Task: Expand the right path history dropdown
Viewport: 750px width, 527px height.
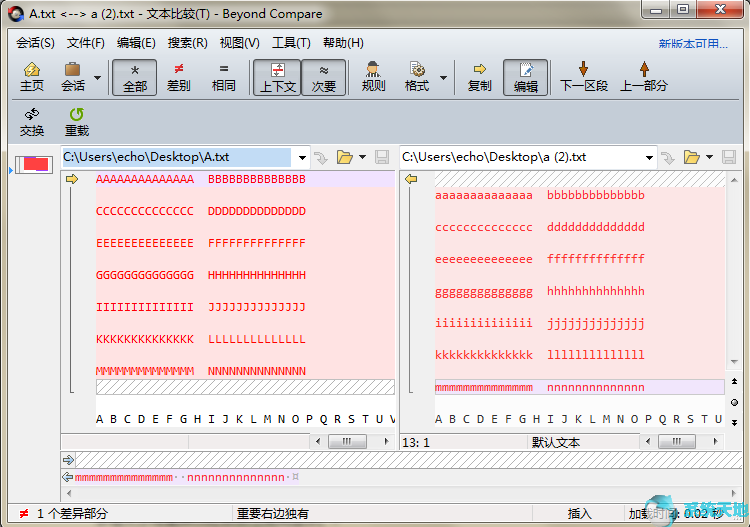Action: point(649,157)
